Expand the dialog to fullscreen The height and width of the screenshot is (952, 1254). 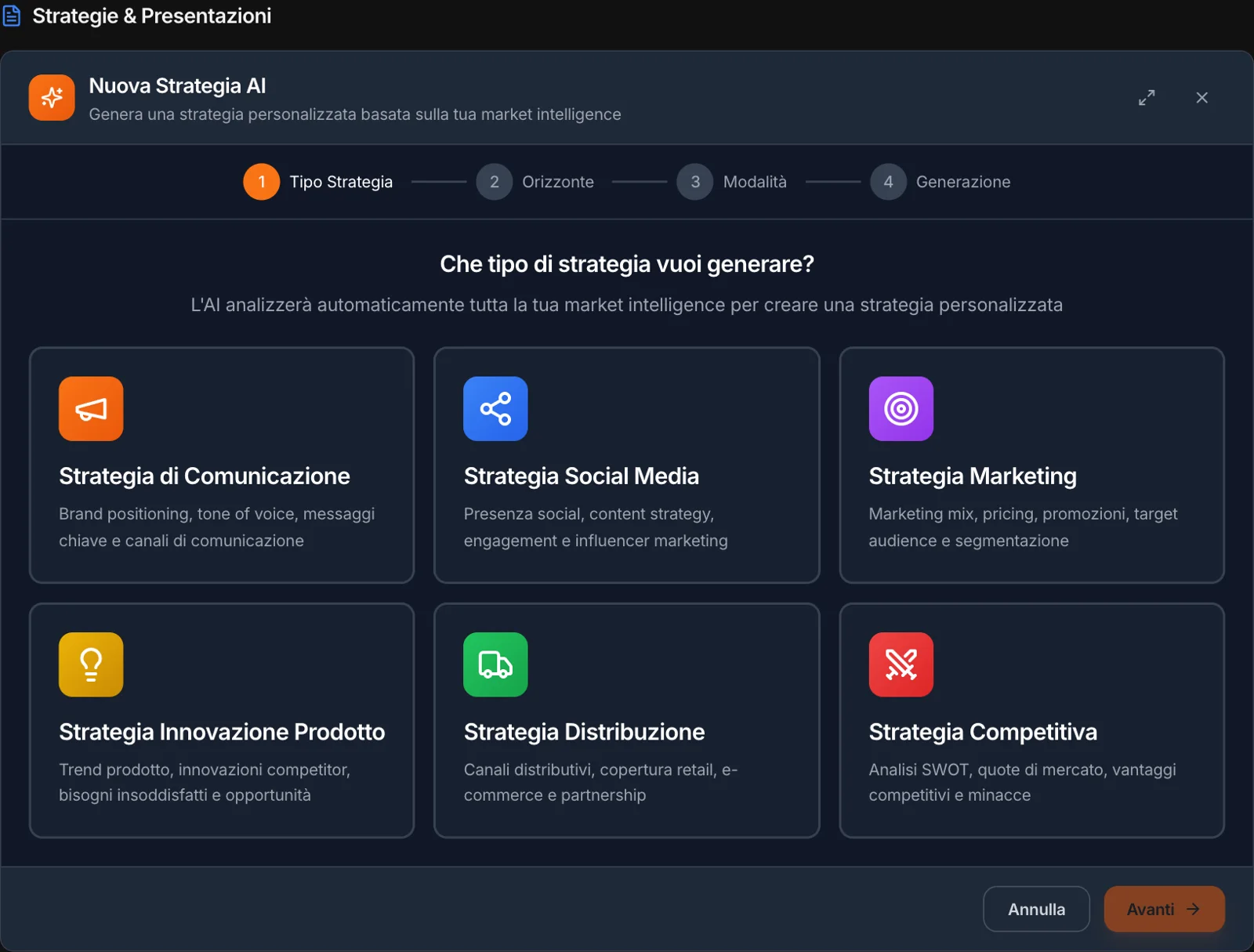pos(1147,97)
